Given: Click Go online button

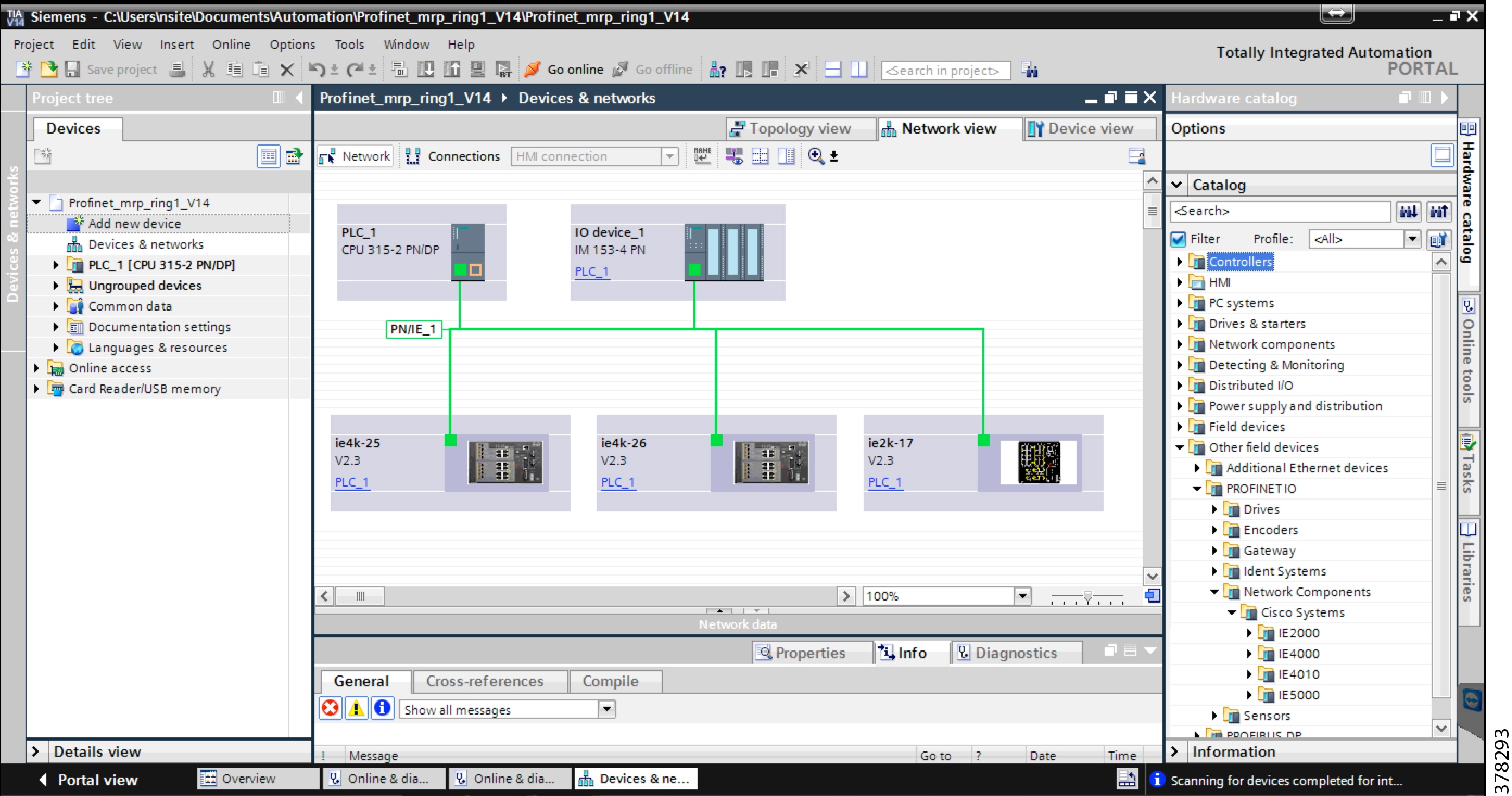Looking at the screenshot, I should (x=564, y=70).
